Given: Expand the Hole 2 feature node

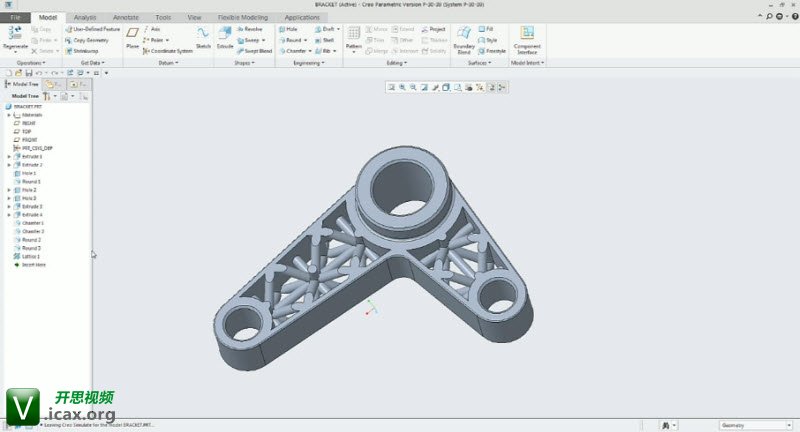Looking at the screenshot, I should coord(9,189).
